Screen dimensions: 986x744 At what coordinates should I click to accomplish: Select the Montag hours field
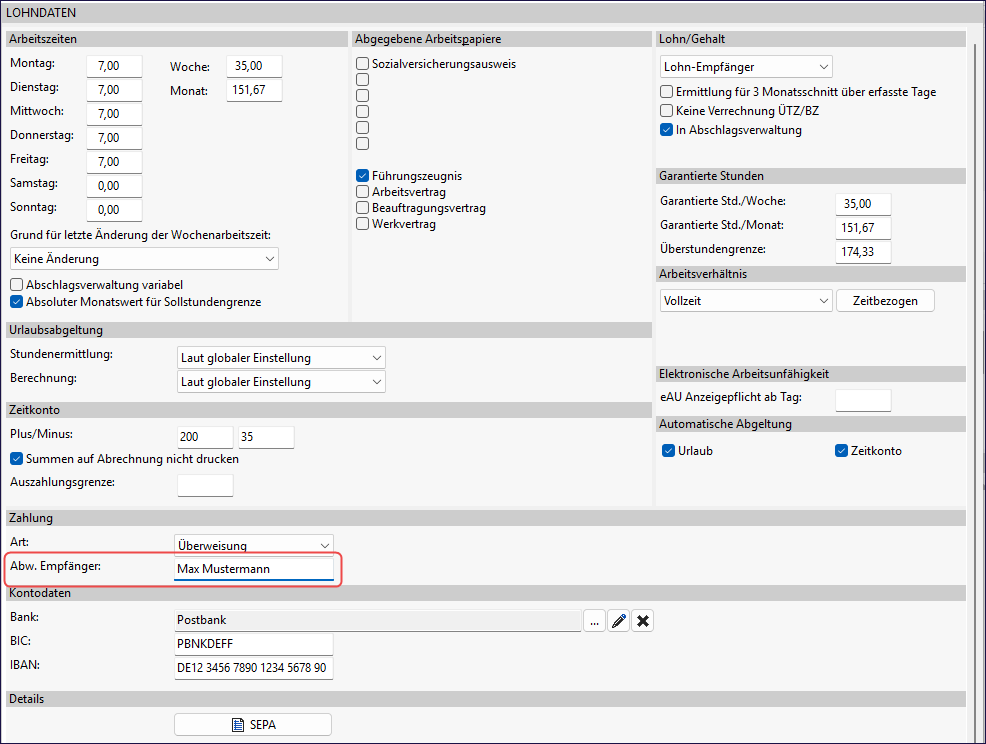tap(114, 65)
